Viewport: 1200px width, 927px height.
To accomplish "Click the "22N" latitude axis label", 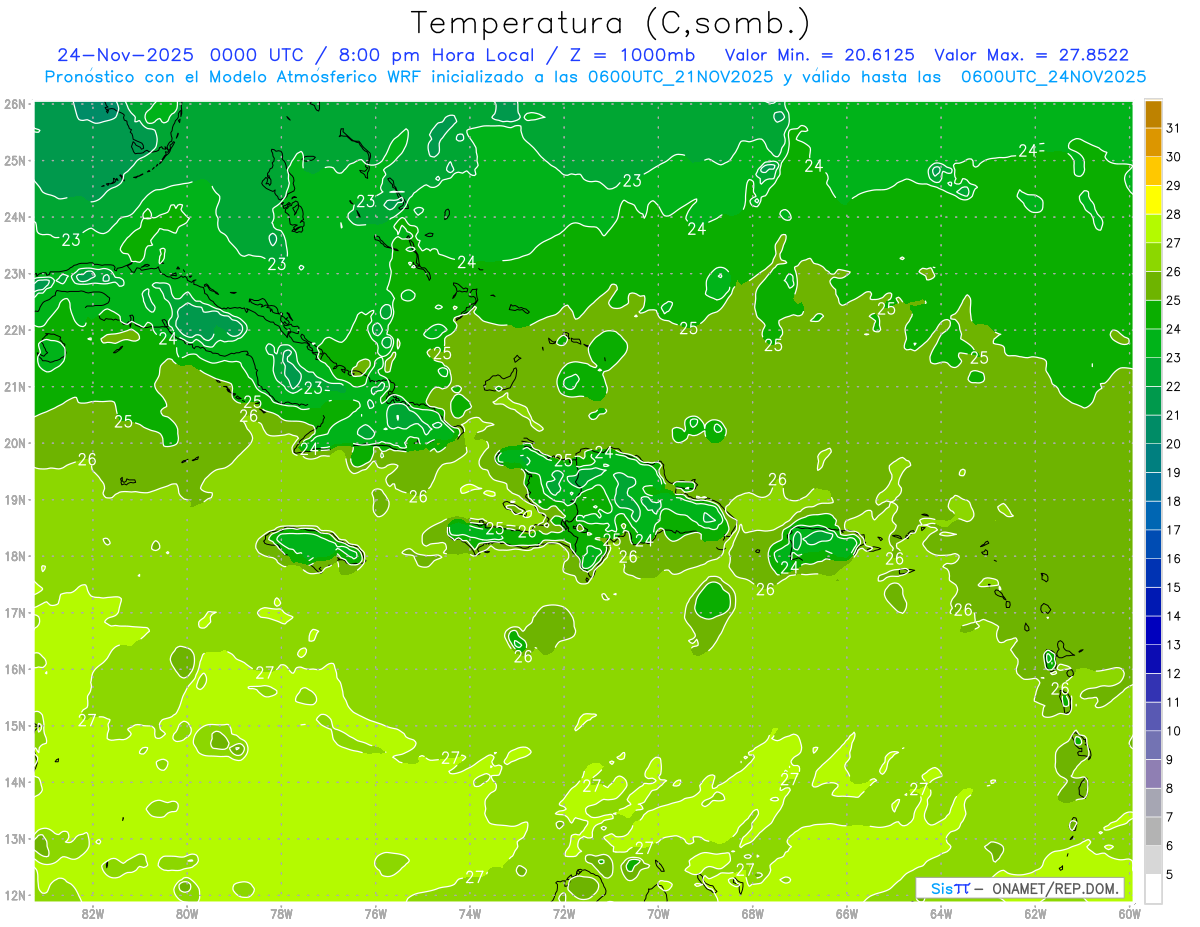I will pyautogui.click(x=15, y=330).
